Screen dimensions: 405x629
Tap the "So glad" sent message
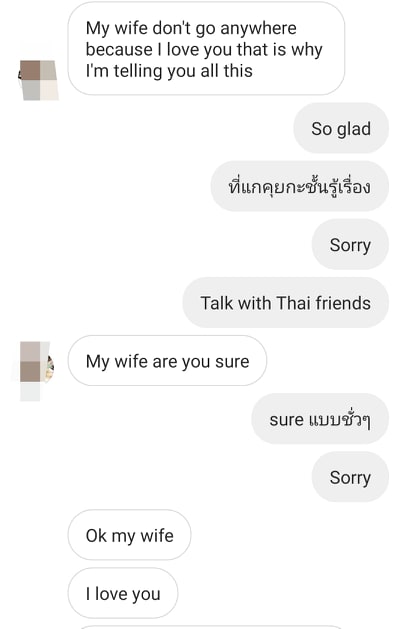(x=341, y=128)
